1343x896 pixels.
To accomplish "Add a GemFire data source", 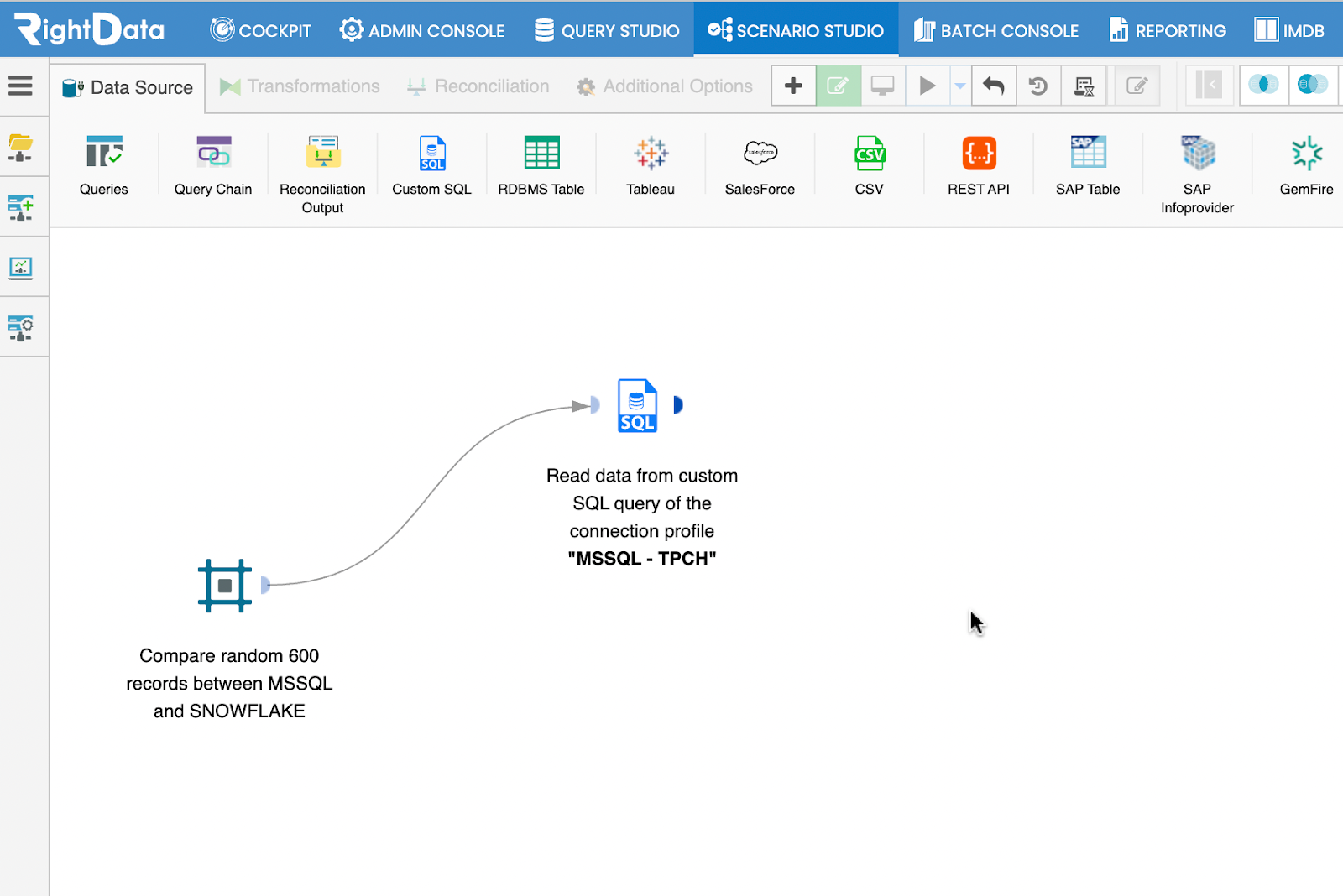I will click(1306, 164).
